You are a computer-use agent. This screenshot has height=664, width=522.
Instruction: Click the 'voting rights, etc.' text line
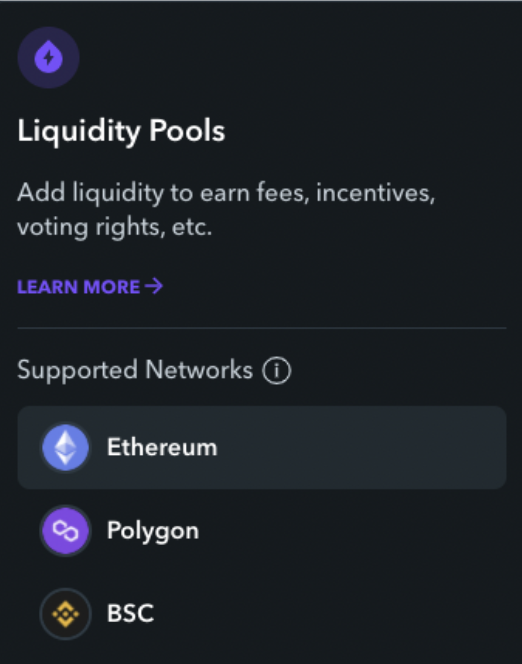pos(114,228)
